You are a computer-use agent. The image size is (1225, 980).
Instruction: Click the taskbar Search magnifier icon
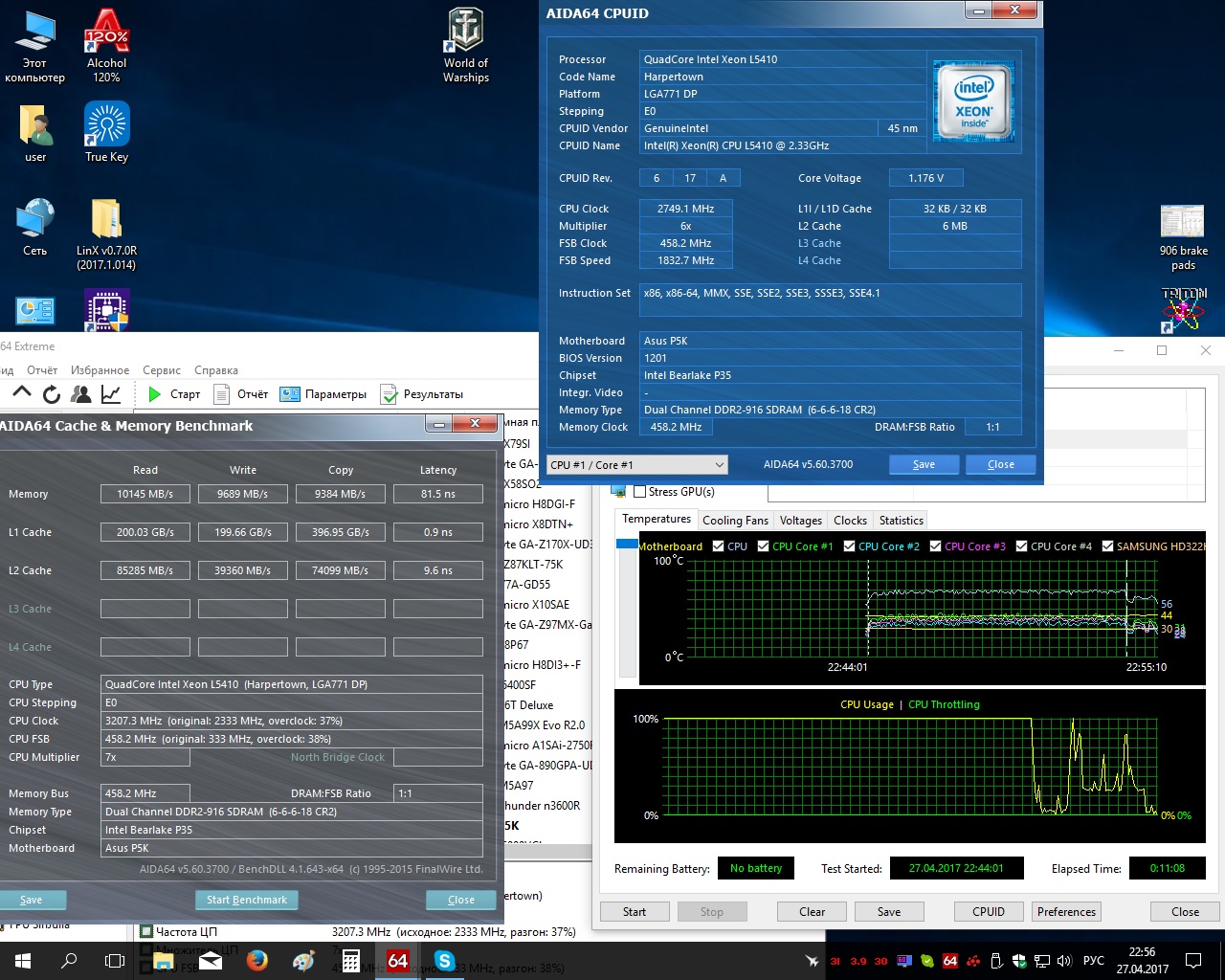click(x=69, y=961)
